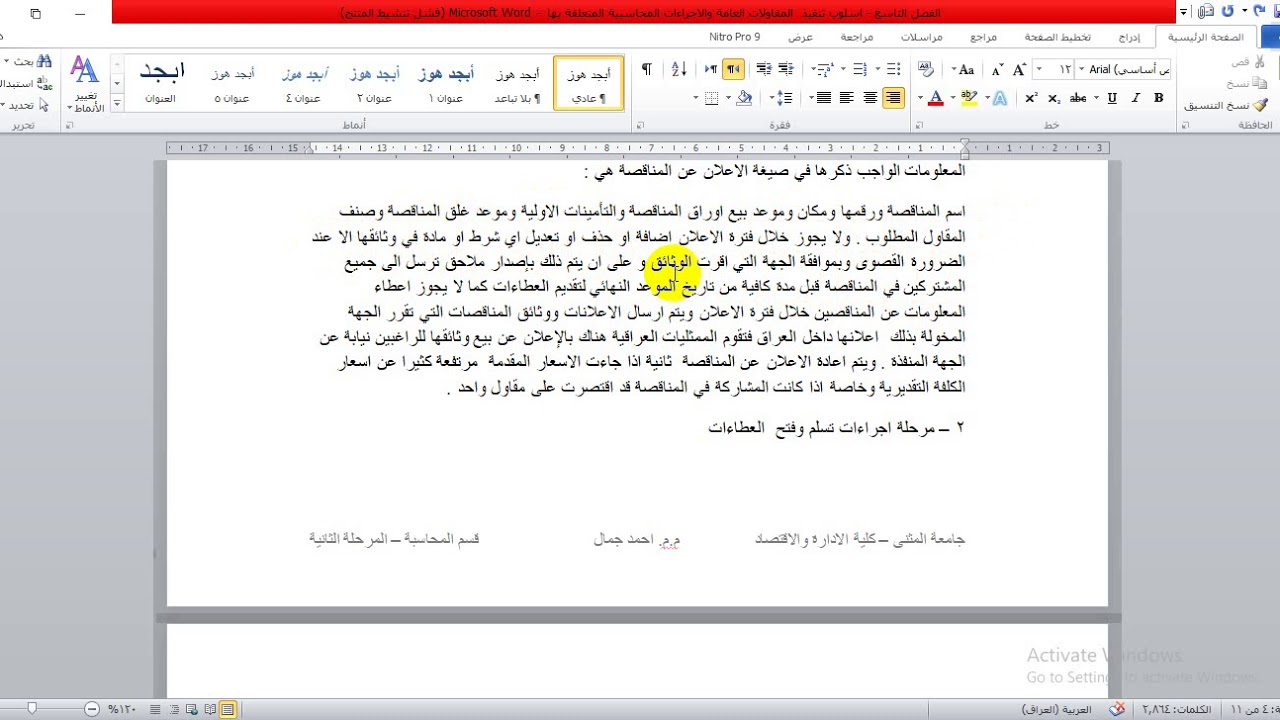This screenshot has height=720, width=1280.
Task: Toggle Bold formatting
Action: tap(1159, 98)
